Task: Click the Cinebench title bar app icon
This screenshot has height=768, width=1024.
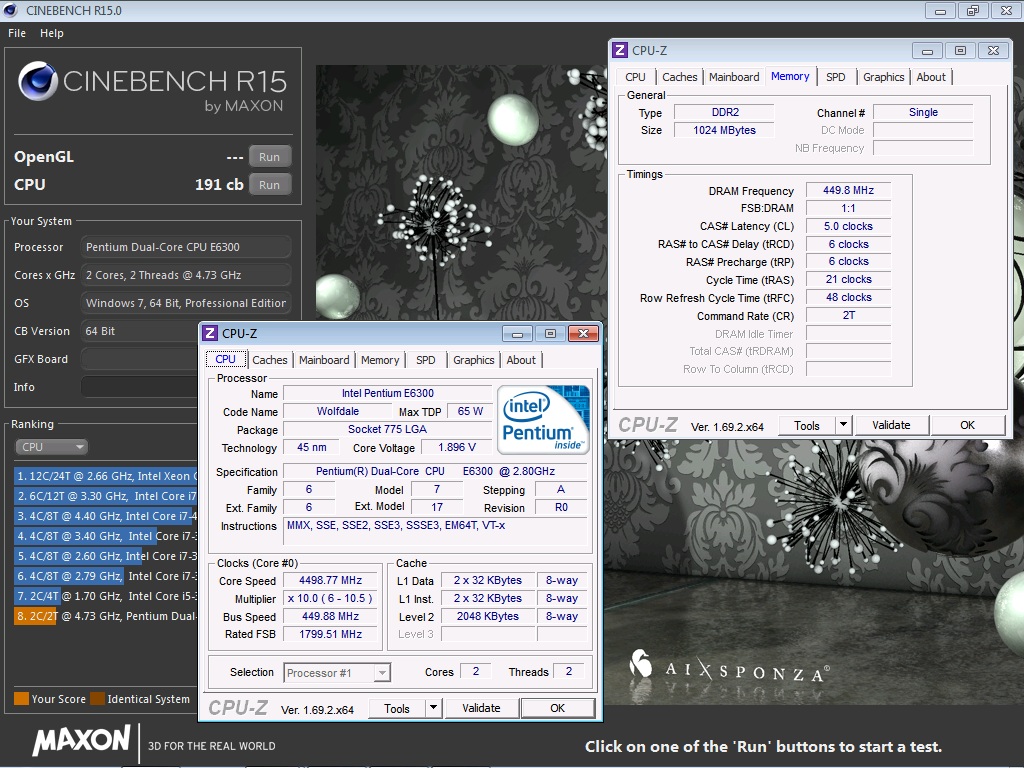Action: (10, 10)
